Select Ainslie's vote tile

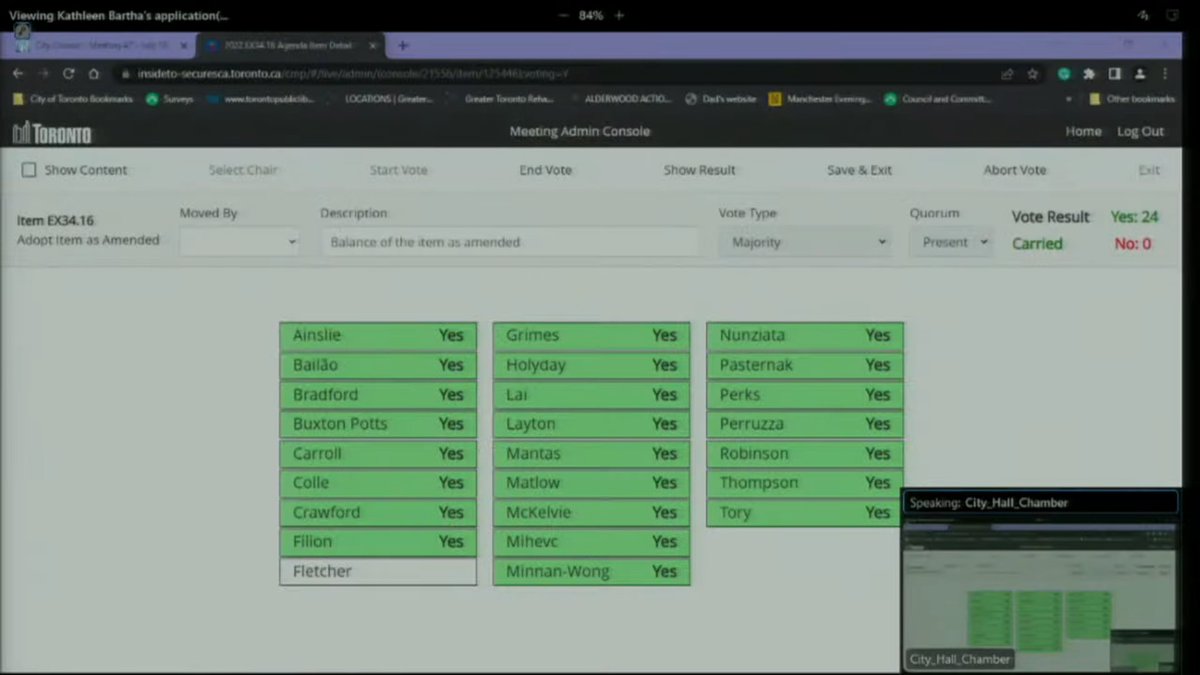(x=378, y=336)
